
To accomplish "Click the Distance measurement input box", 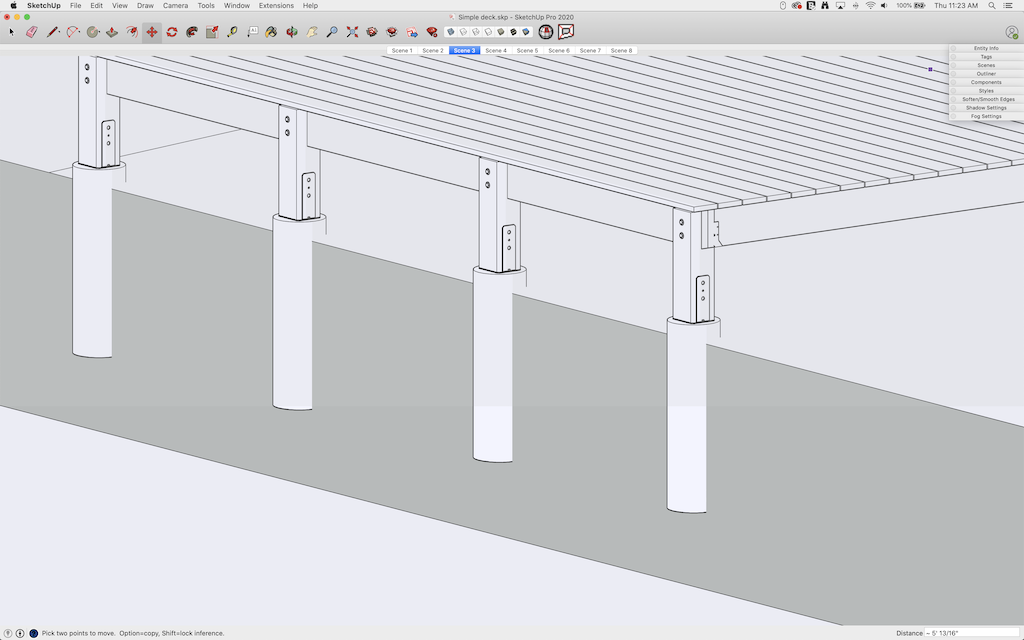I will pyautogui.click(x=970, y=633).
